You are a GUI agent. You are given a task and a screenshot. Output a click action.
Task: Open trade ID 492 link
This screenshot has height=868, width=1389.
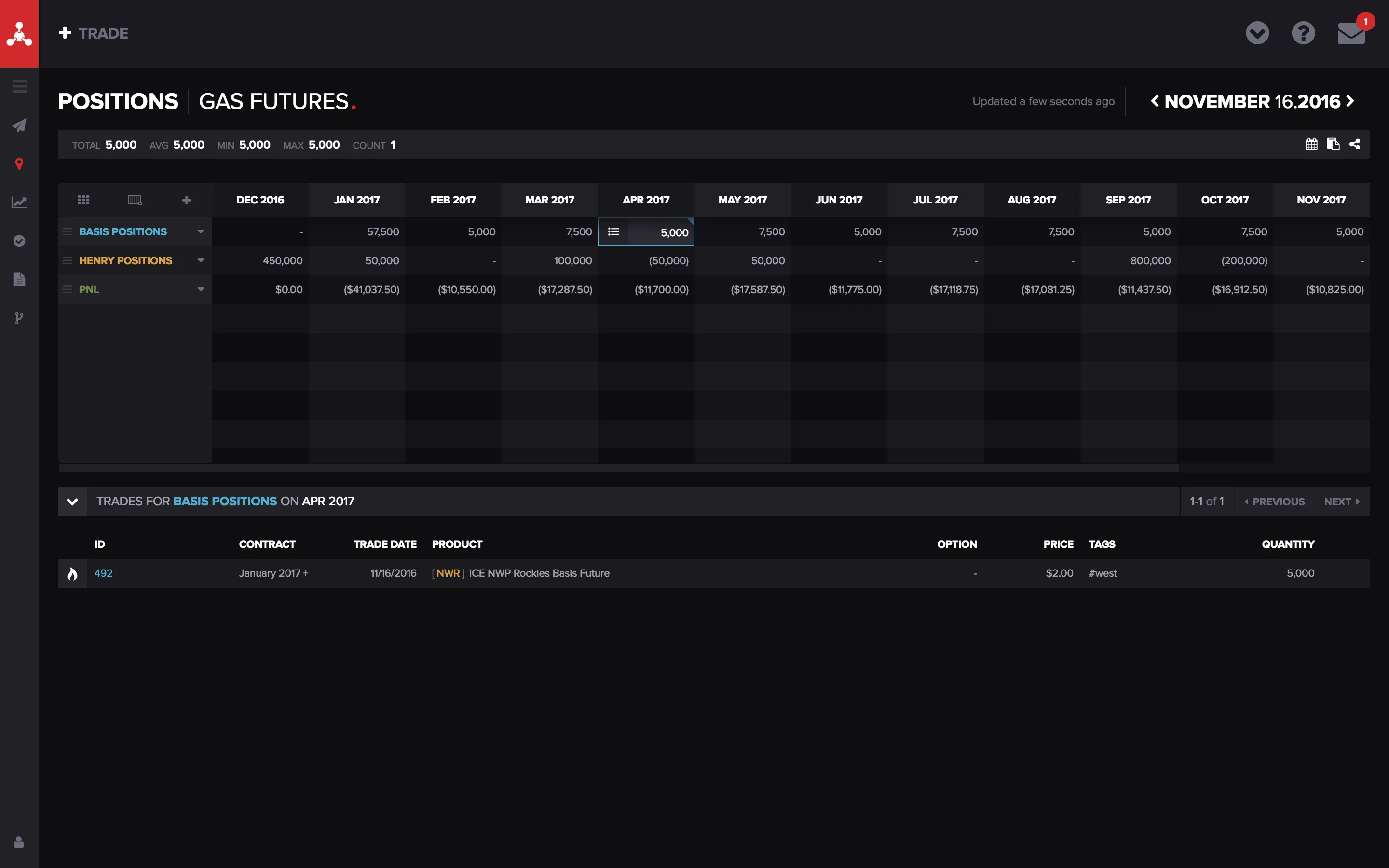103,573
